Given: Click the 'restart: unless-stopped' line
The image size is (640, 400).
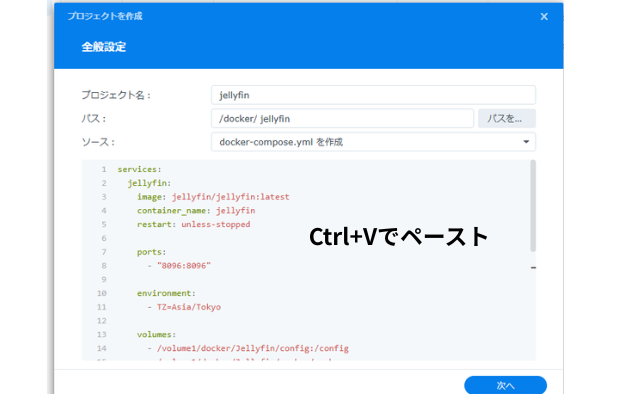Looking at the screenshot, I should click(193, 224).
